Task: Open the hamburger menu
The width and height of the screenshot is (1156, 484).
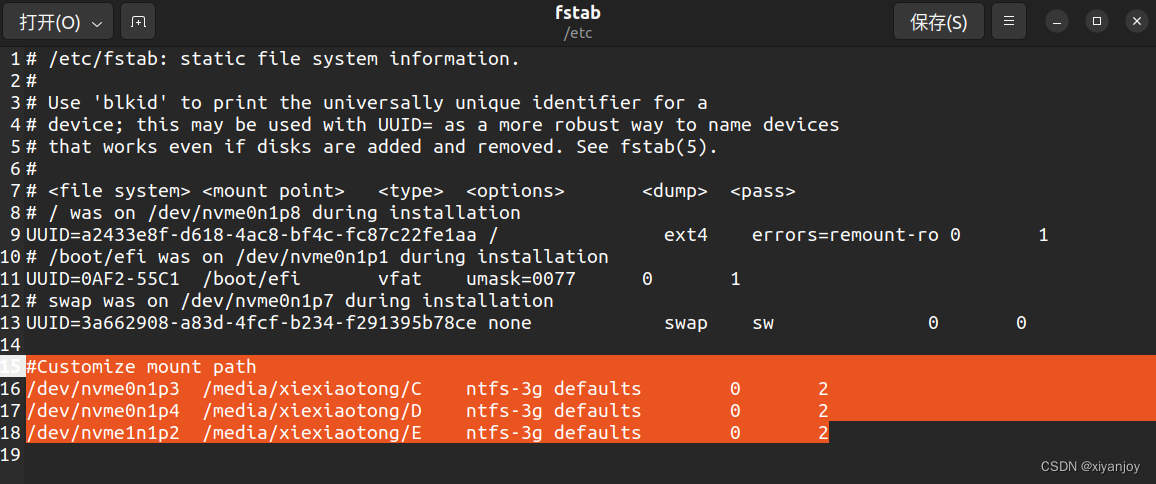Action: pyautogui.click(x=1009, y=21)
